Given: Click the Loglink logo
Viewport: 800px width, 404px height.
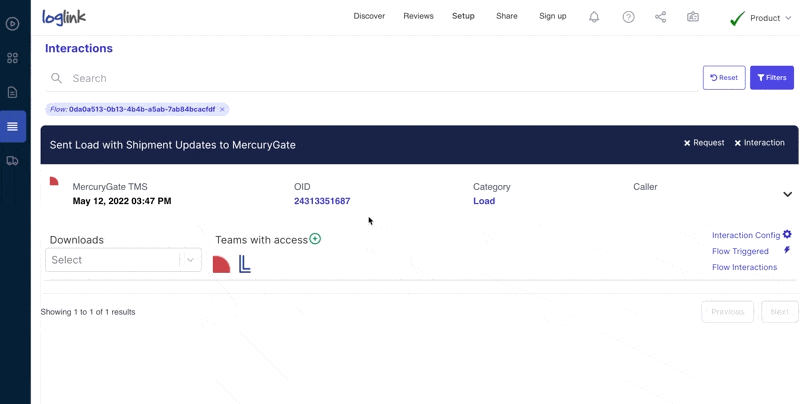Looking at the screenshot, I should [64, 17].
